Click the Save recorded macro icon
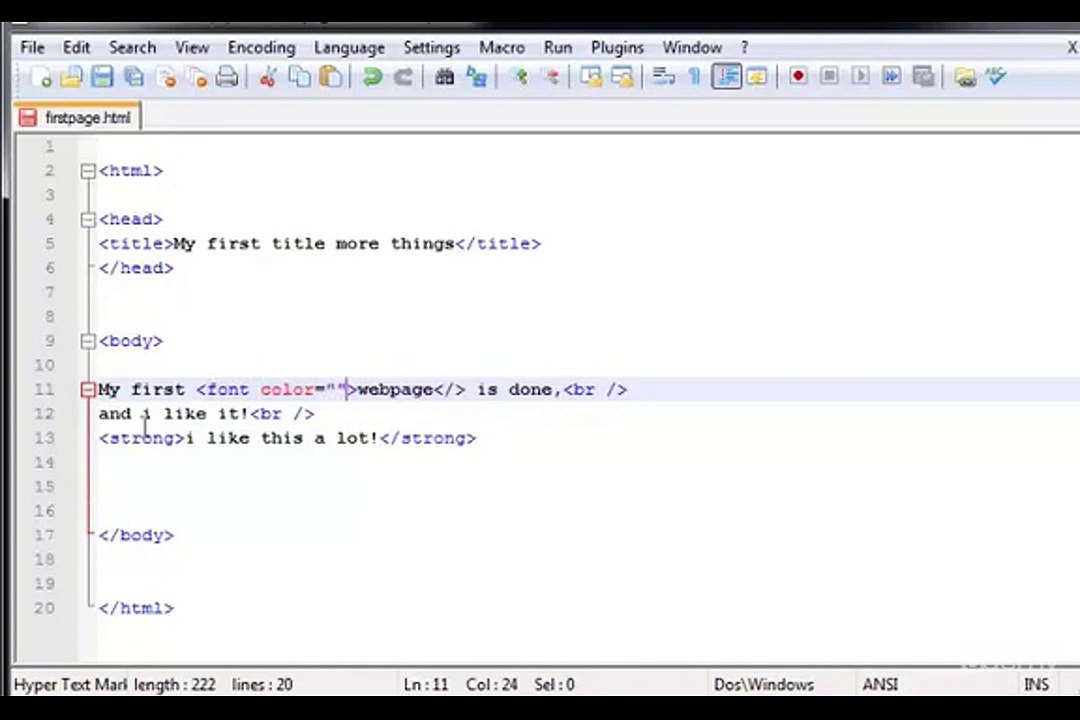1080x720 pixels. (x=923, y=76)
